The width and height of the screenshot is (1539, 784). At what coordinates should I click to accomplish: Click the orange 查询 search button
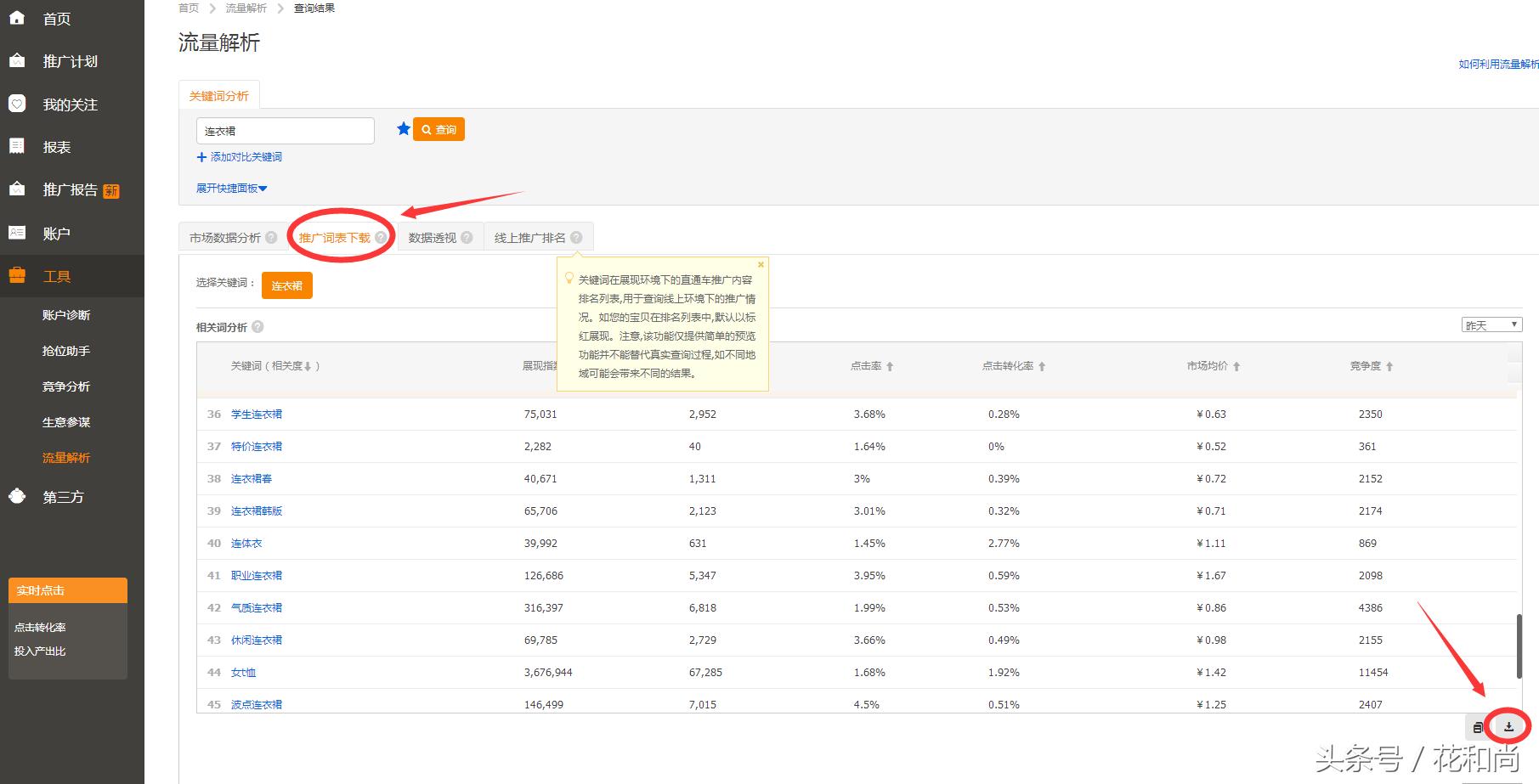pos(439,130)
